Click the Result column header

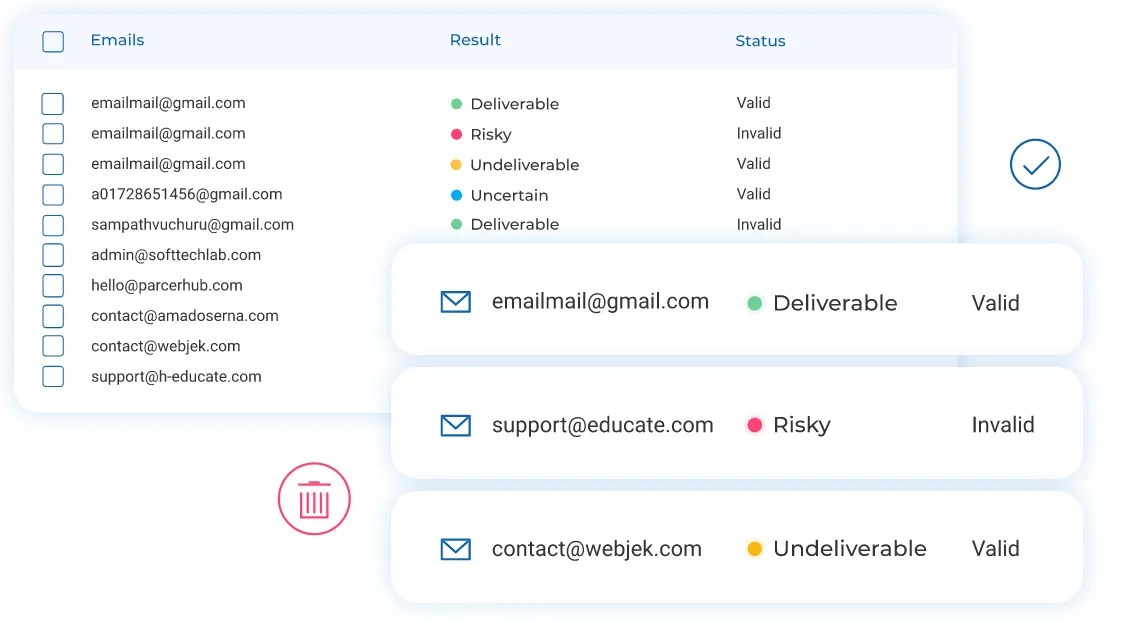(475, 40)
